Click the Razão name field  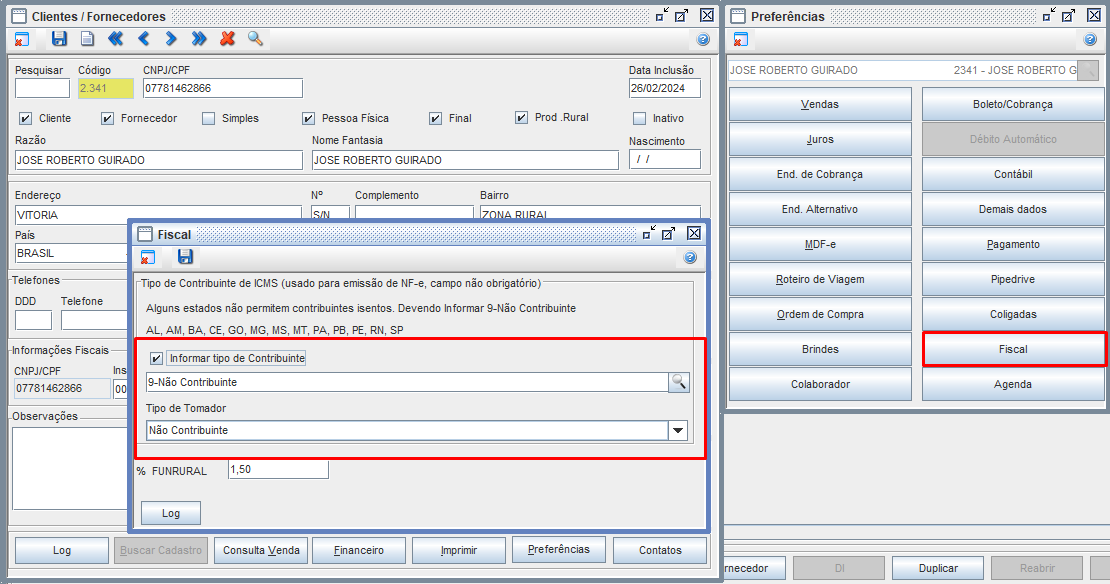[x=159, y=160]
